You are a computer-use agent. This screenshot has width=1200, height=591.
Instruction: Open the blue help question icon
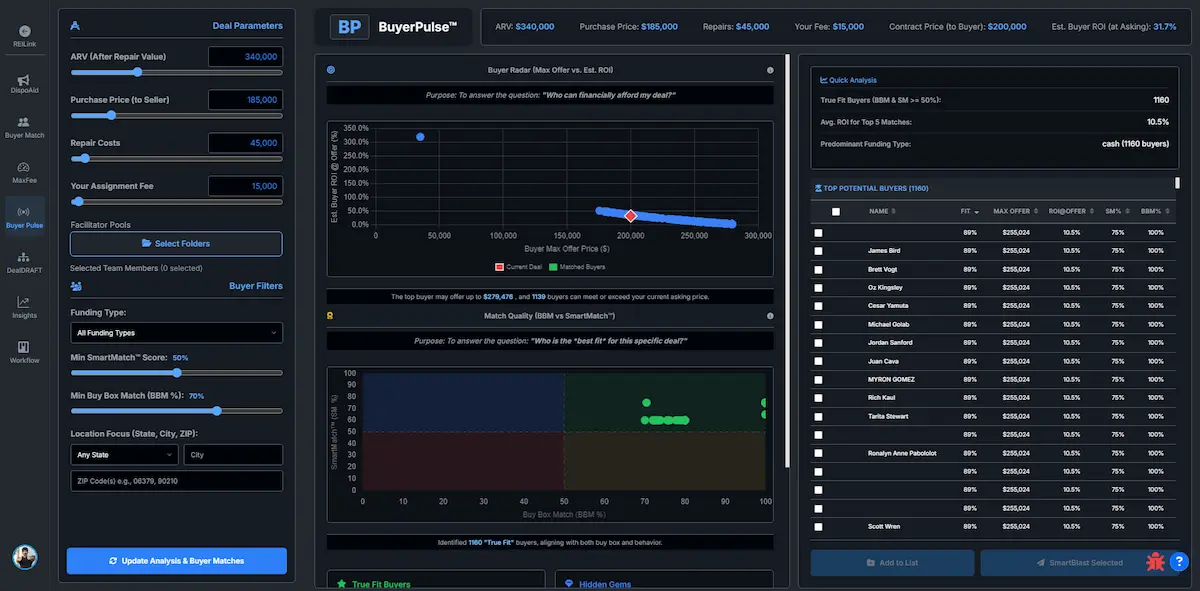[x=1178, y=562]
